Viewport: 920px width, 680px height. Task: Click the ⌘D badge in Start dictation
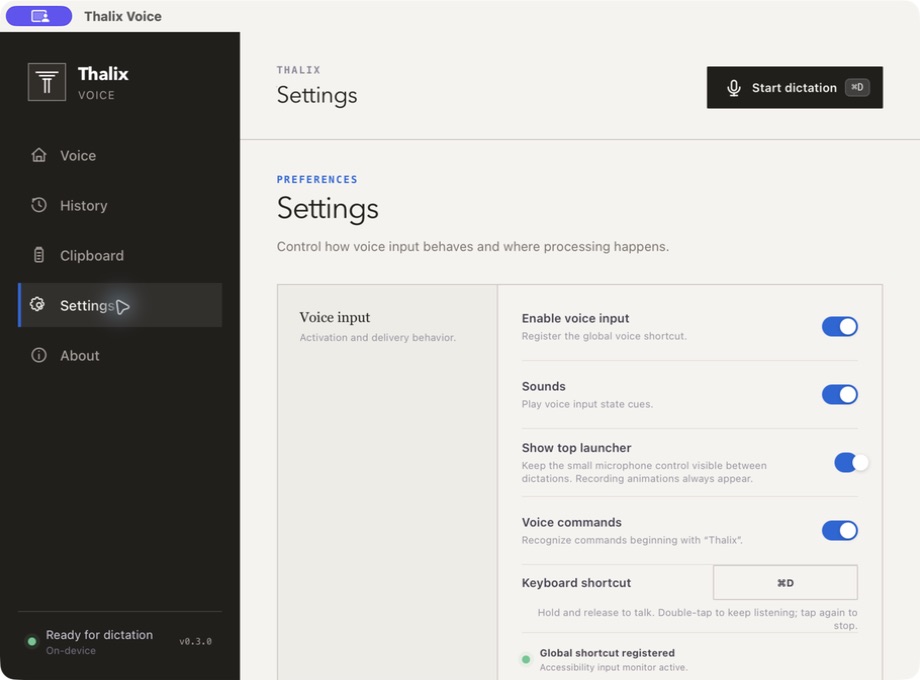coord(857,87)
